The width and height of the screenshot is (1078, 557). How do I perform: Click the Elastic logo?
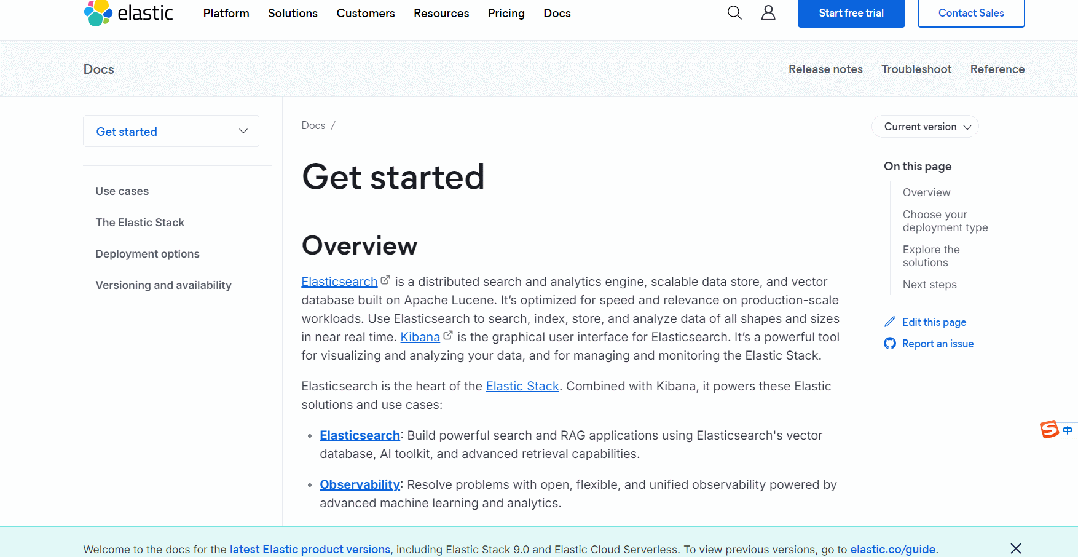[129, 13]
